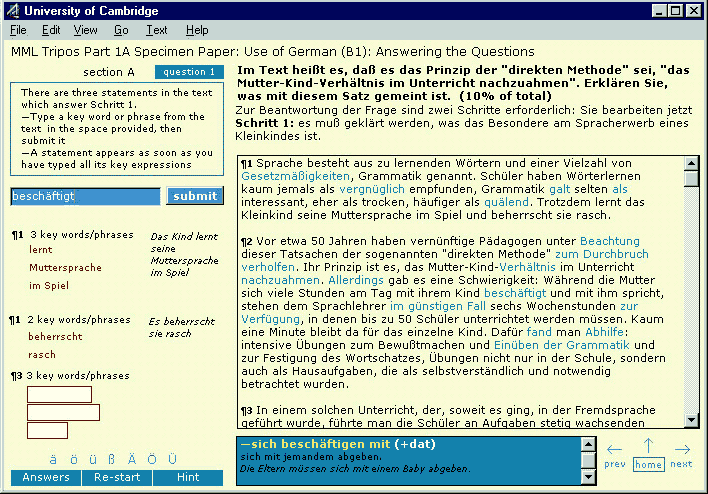This screenshot has height=494, width=708.
Task: Click the glossary link fand
Action: [539, 332]
